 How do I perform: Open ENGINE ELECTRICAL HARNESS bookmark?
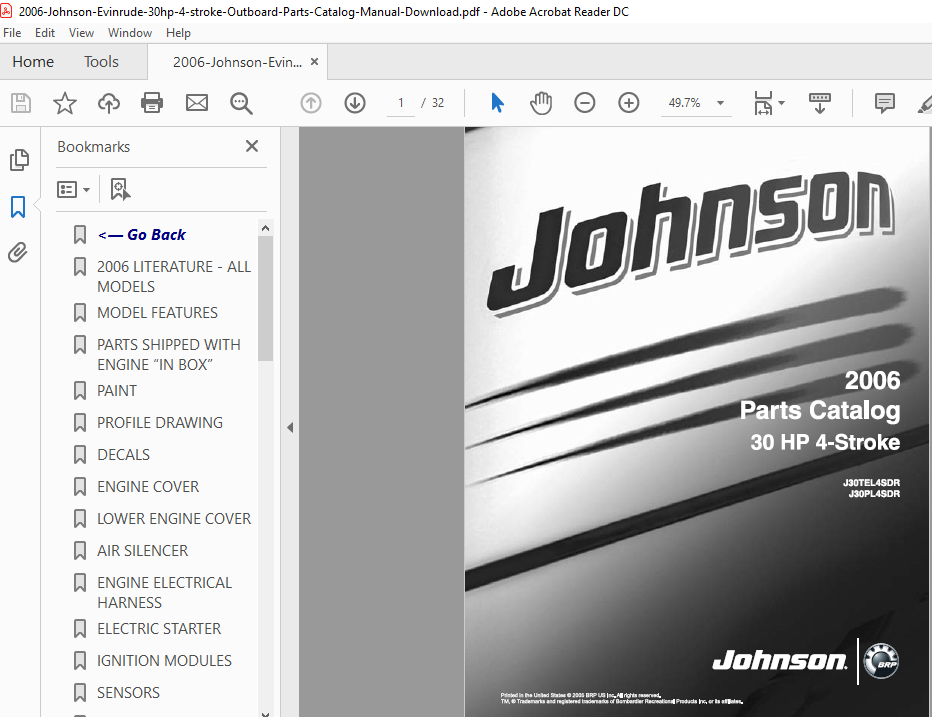pos(165,593)
